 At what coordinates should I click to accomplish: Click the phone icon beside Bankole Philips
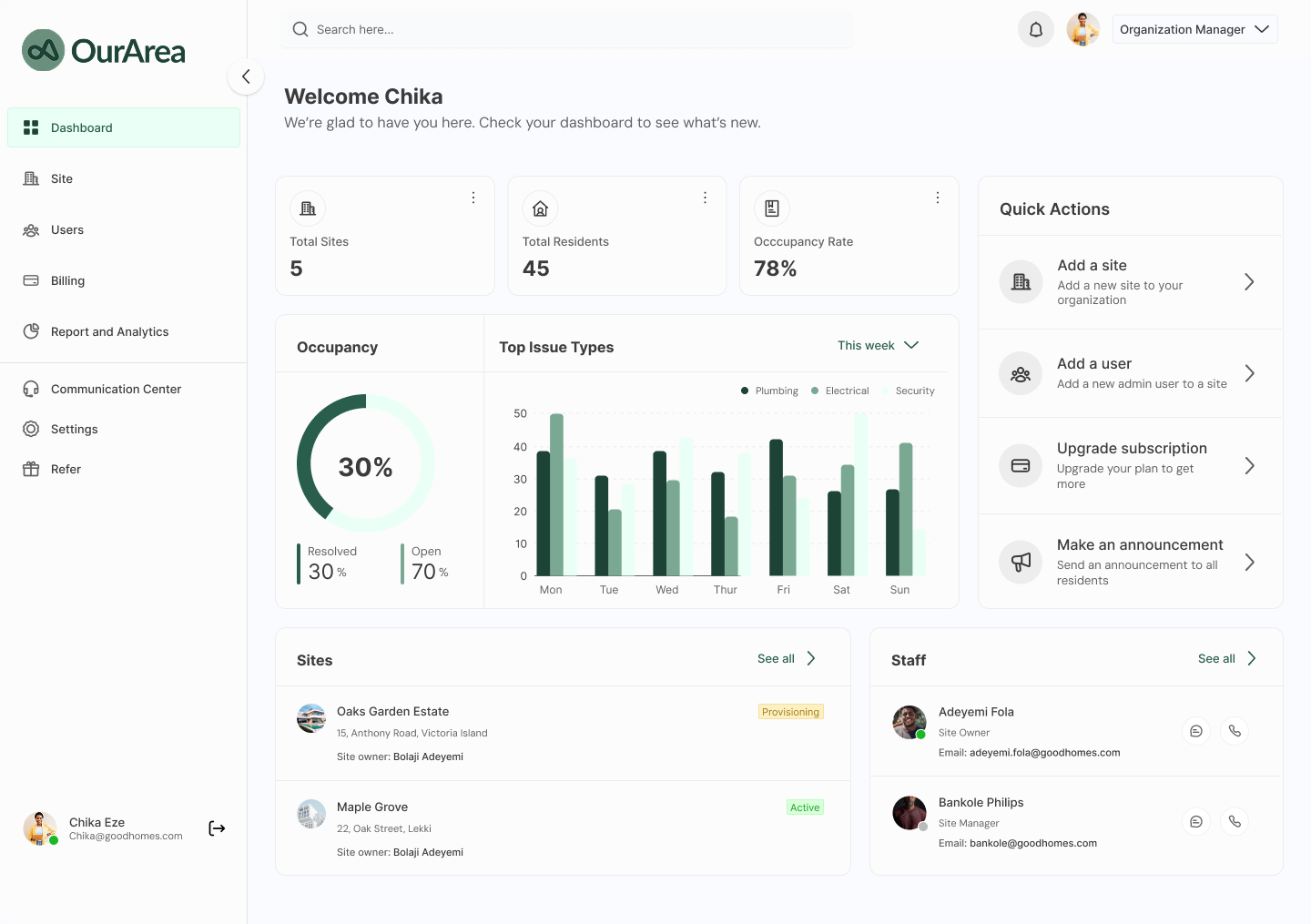1235,821
